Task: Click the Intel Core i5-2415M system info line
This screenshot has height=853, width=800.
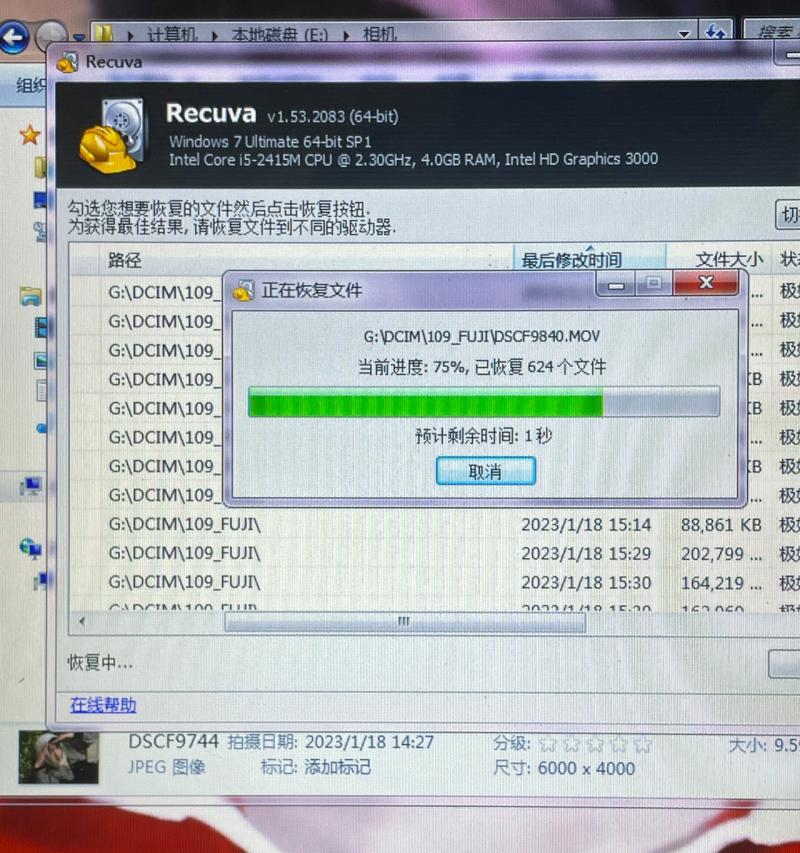Action: coord(413,159)
